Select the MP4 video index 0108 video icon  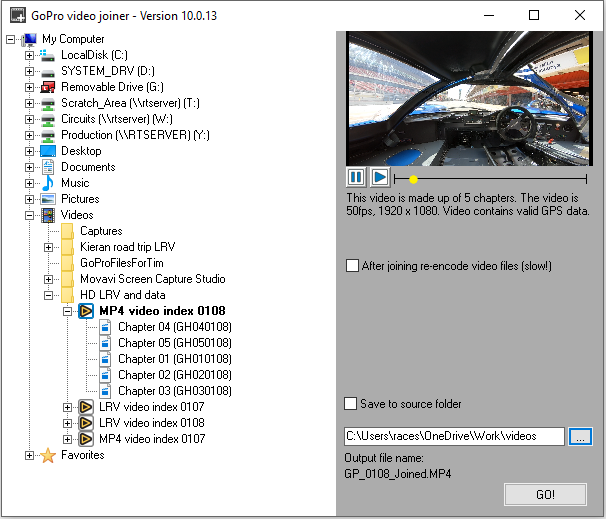tap(86, 311)
